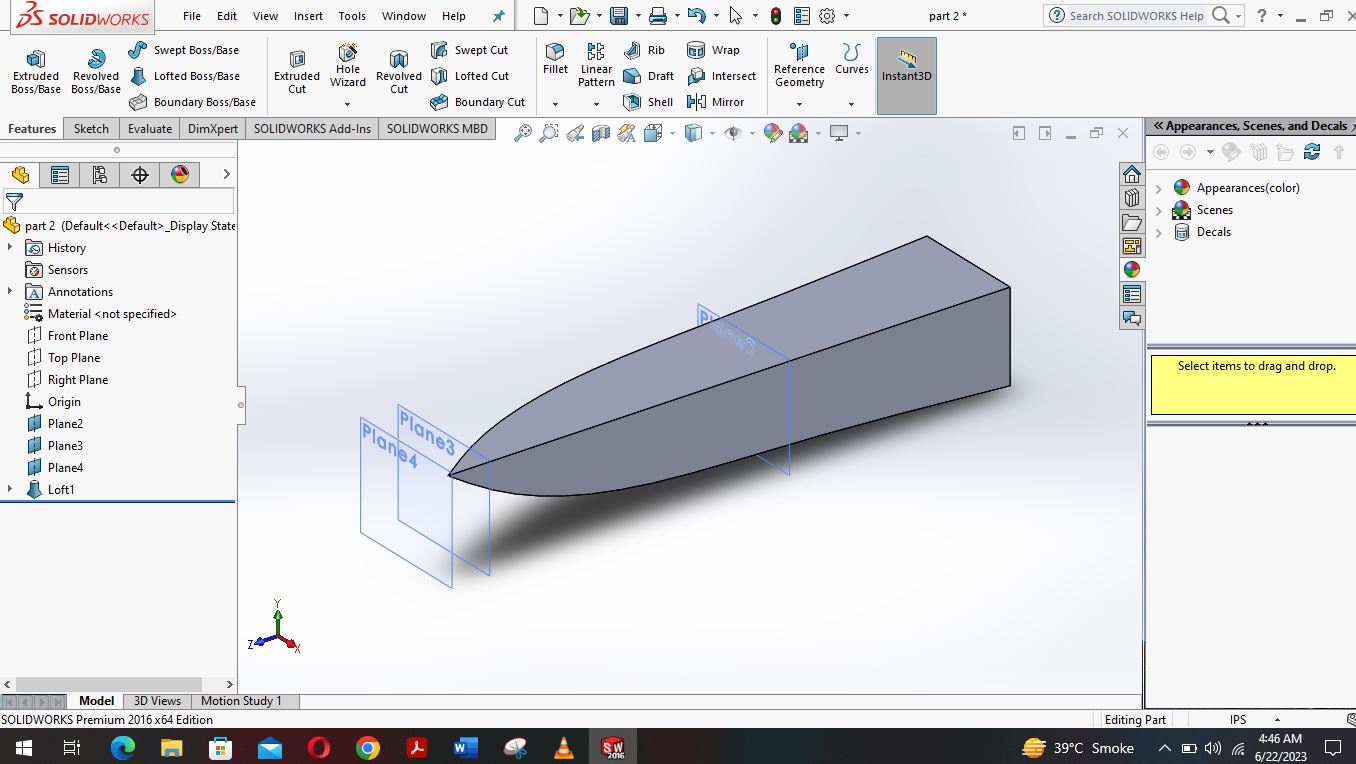Open the ConfigurationManager tab
Screen dimensions: 1356x764
pyautogui.click(x=100, y=175)
